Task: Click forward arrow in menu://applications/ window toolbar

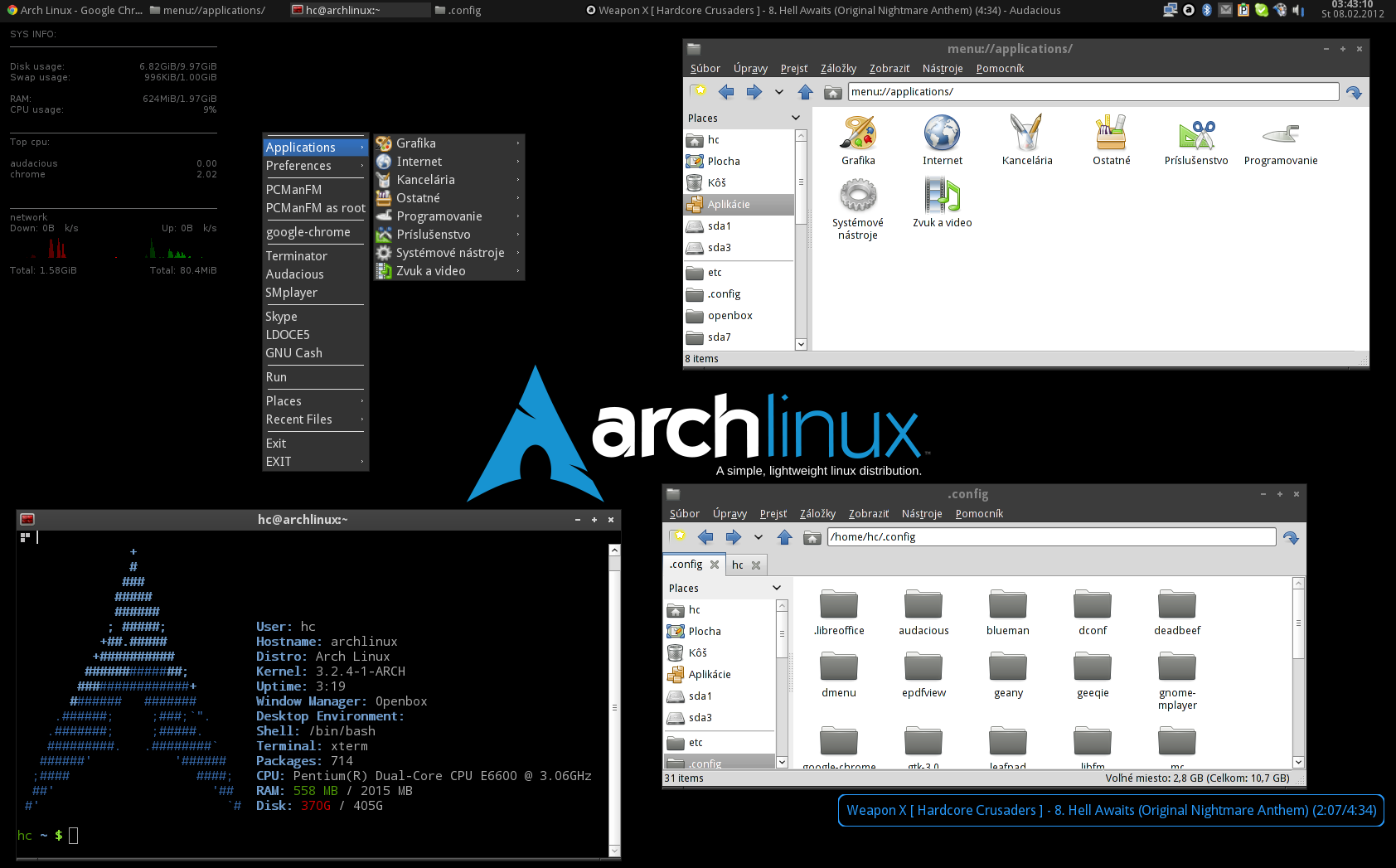Action: click(754, 92)
